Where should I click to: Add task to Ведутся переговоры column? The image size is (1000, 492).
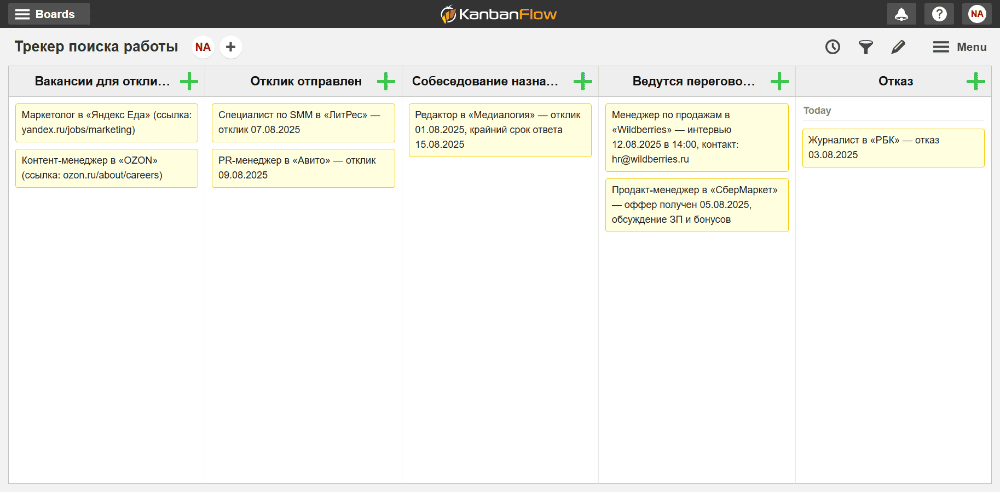(780, 81)
